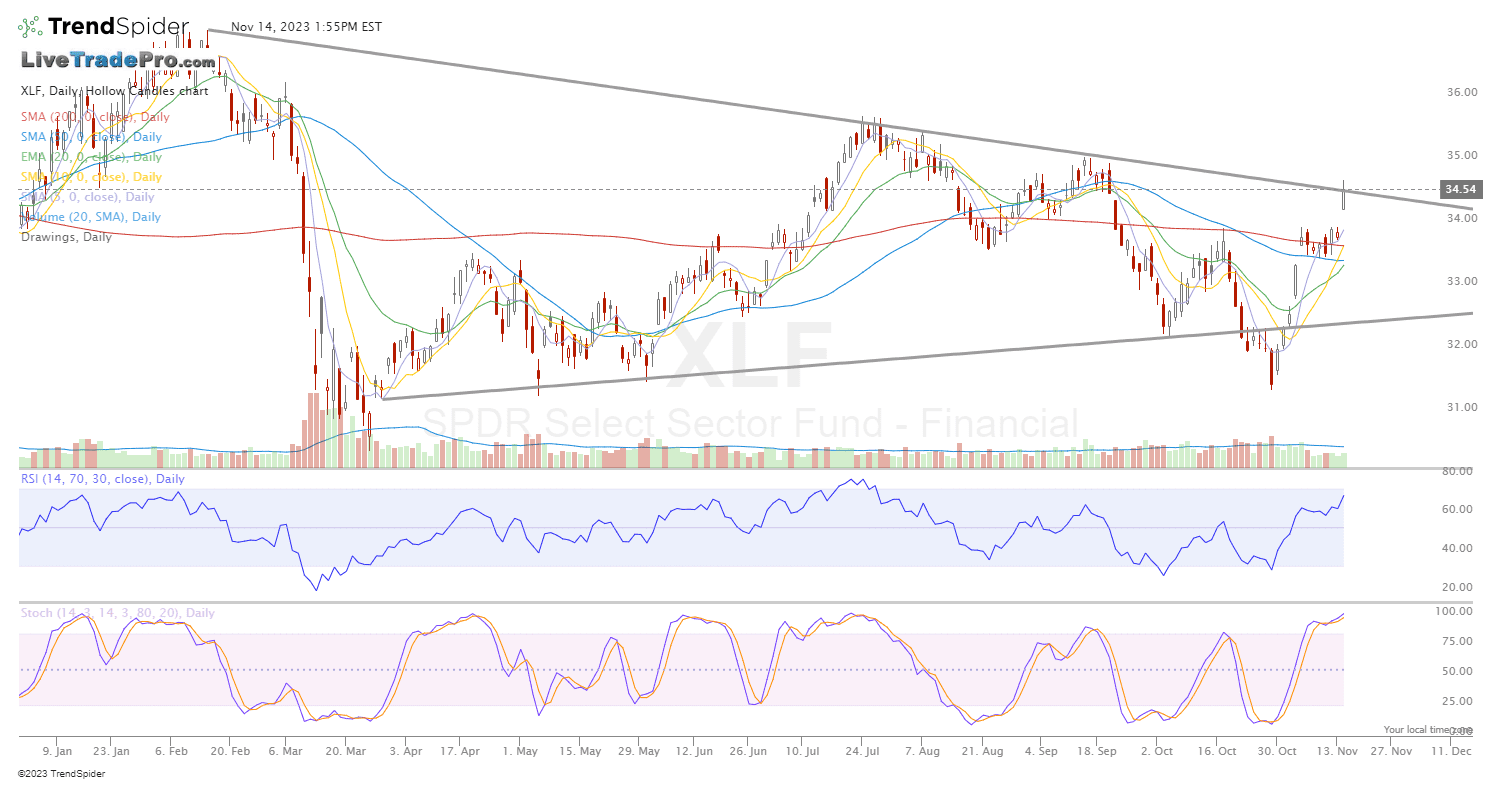Click the current price tag 34.54

coord(1461,189)
